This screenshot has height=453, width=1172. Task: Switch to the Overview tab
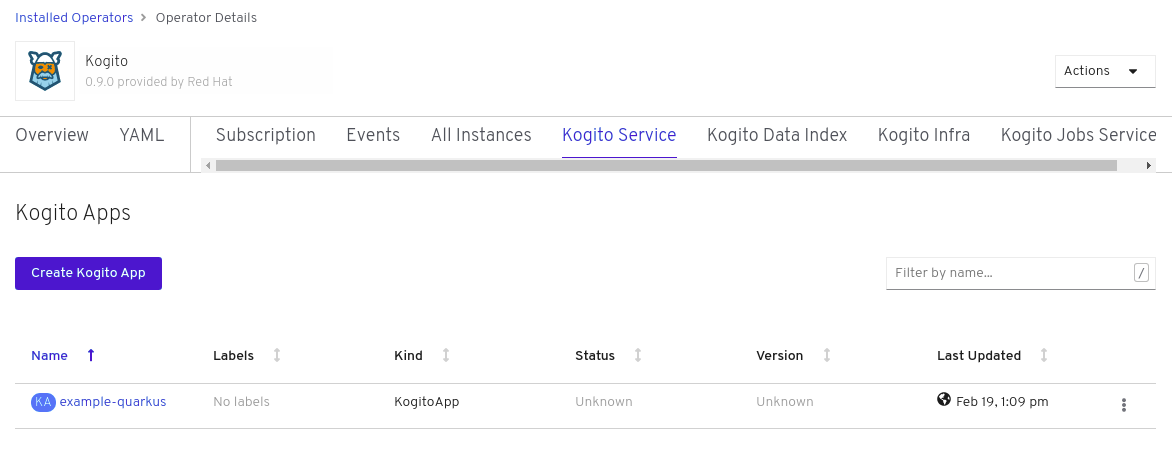point(52,135)
